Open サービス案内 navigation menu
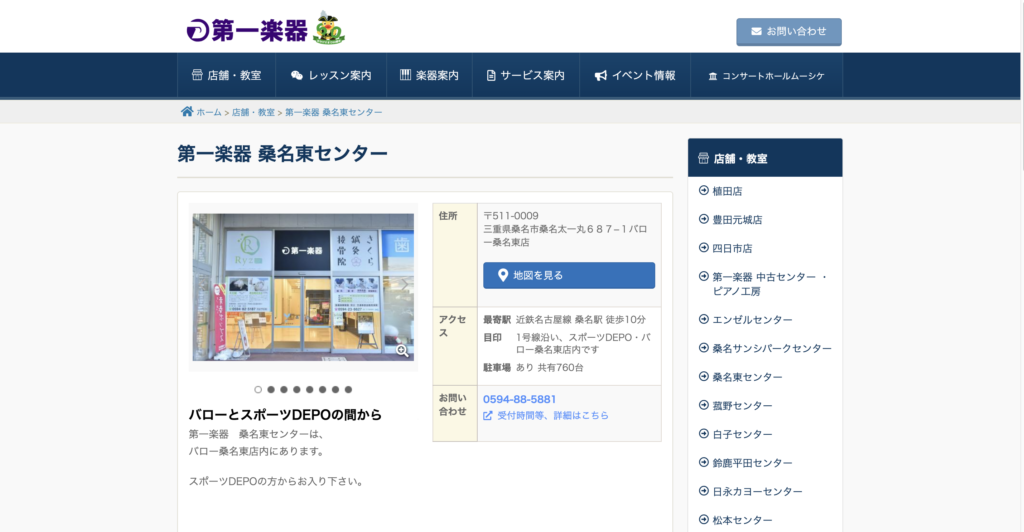 tap(525, 76)
